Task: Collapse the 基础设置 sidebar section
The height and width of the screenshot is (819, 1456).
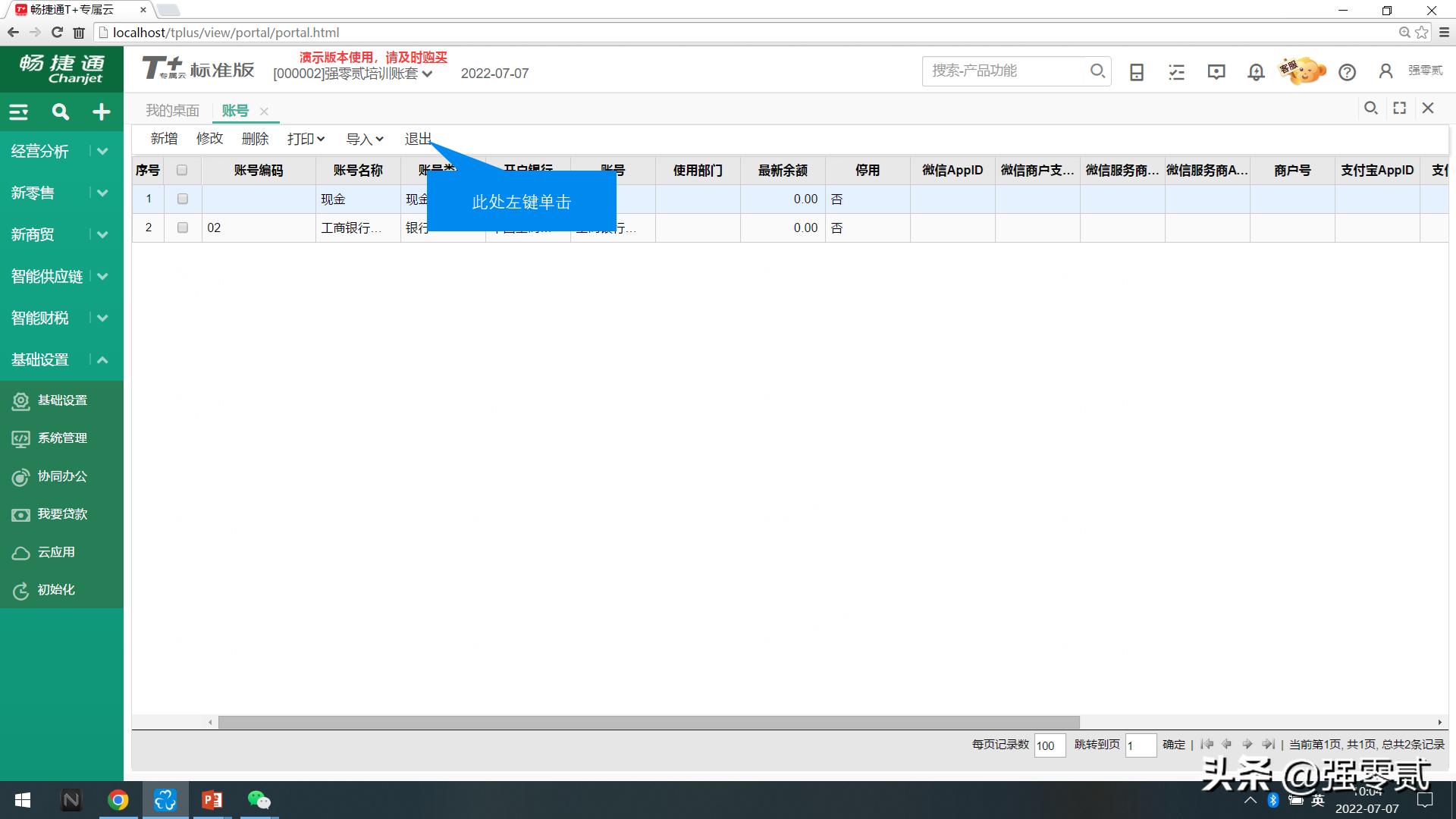Action: (x=102, y=359)
